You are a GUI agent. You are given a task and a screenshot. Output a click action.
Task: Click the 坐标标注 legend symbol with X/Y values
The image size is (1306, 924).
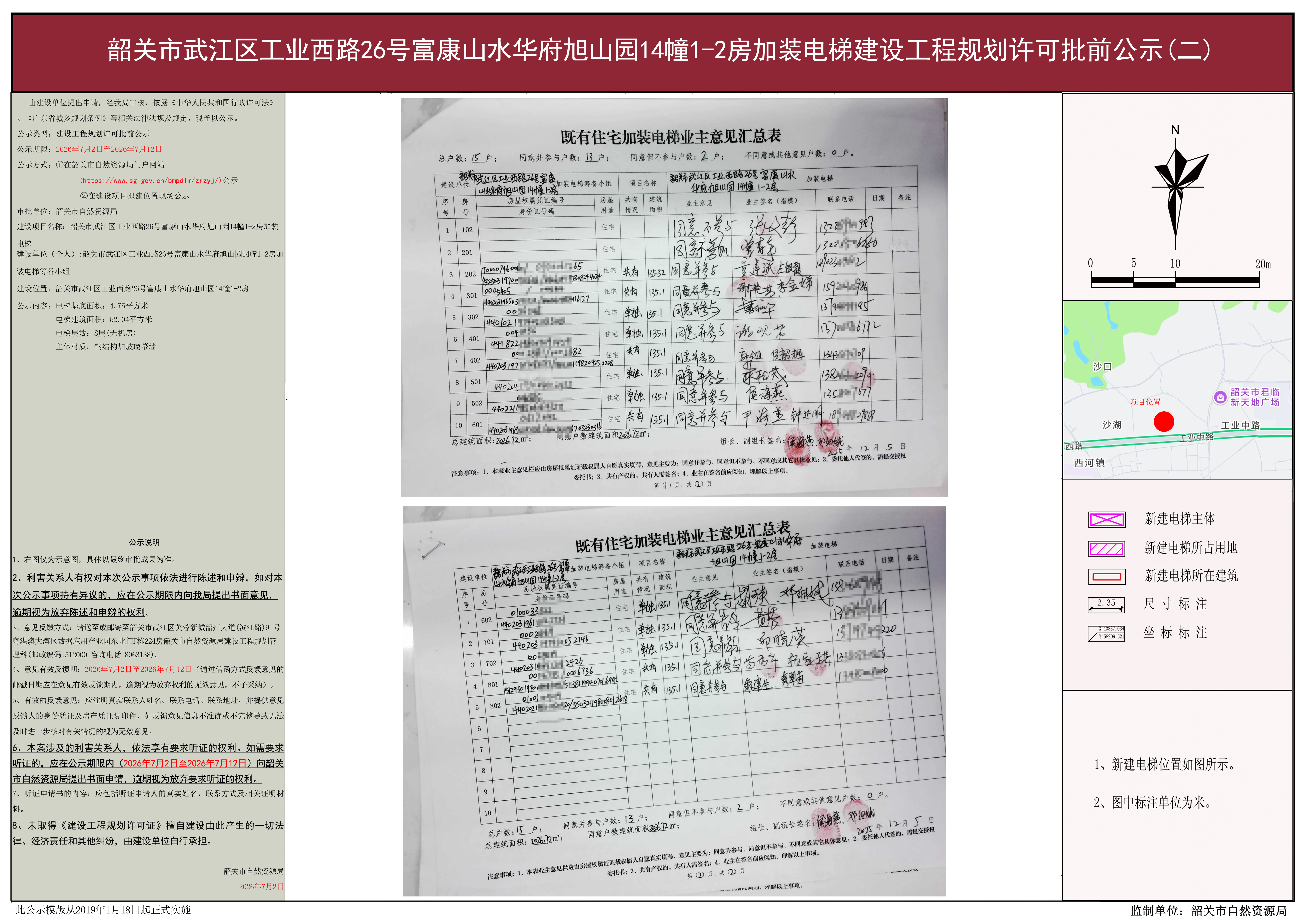click(x=1106, y=633)
